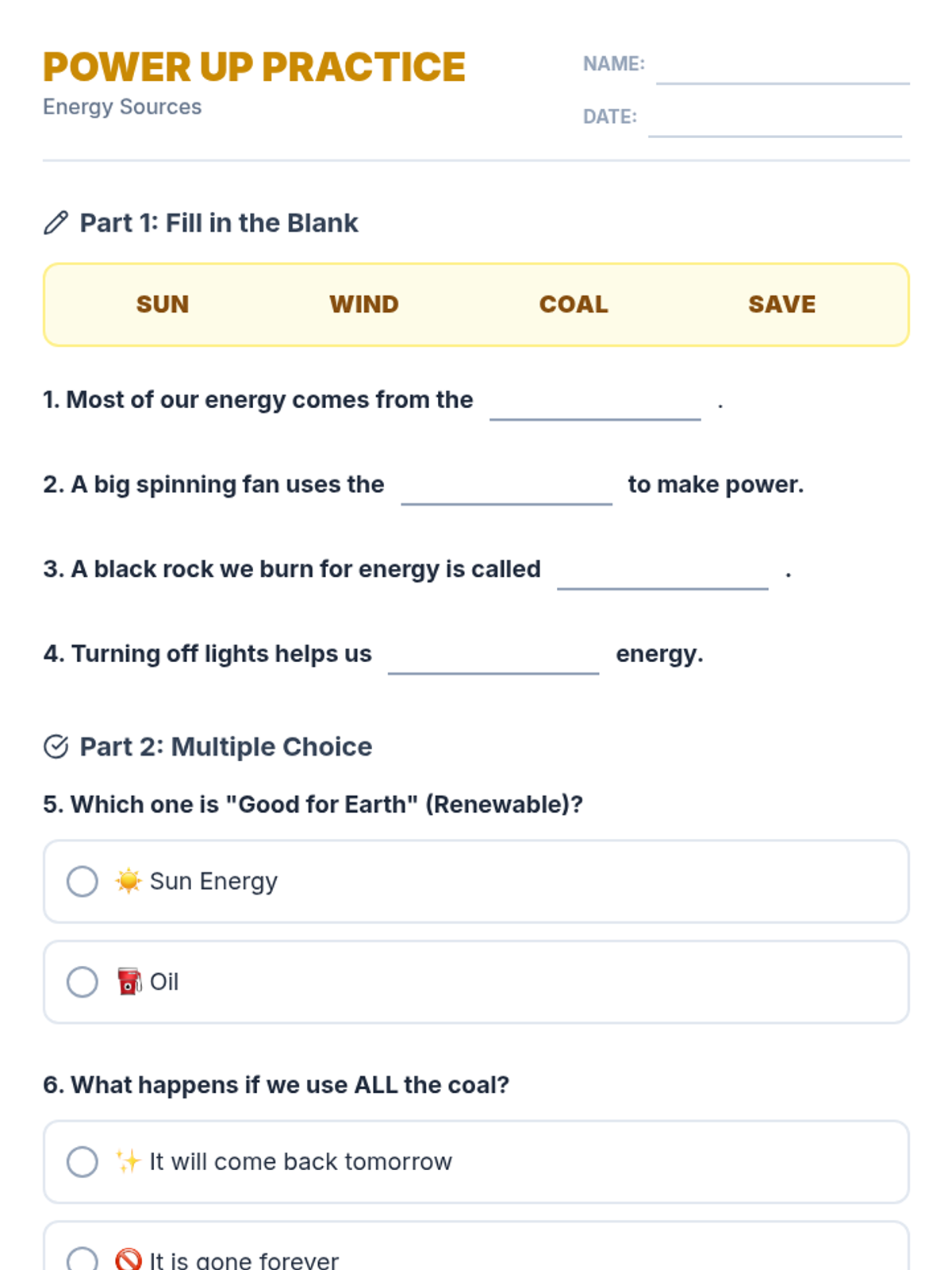Choose 'It will come back tomorrow' radio

[x=83, y=1162]
